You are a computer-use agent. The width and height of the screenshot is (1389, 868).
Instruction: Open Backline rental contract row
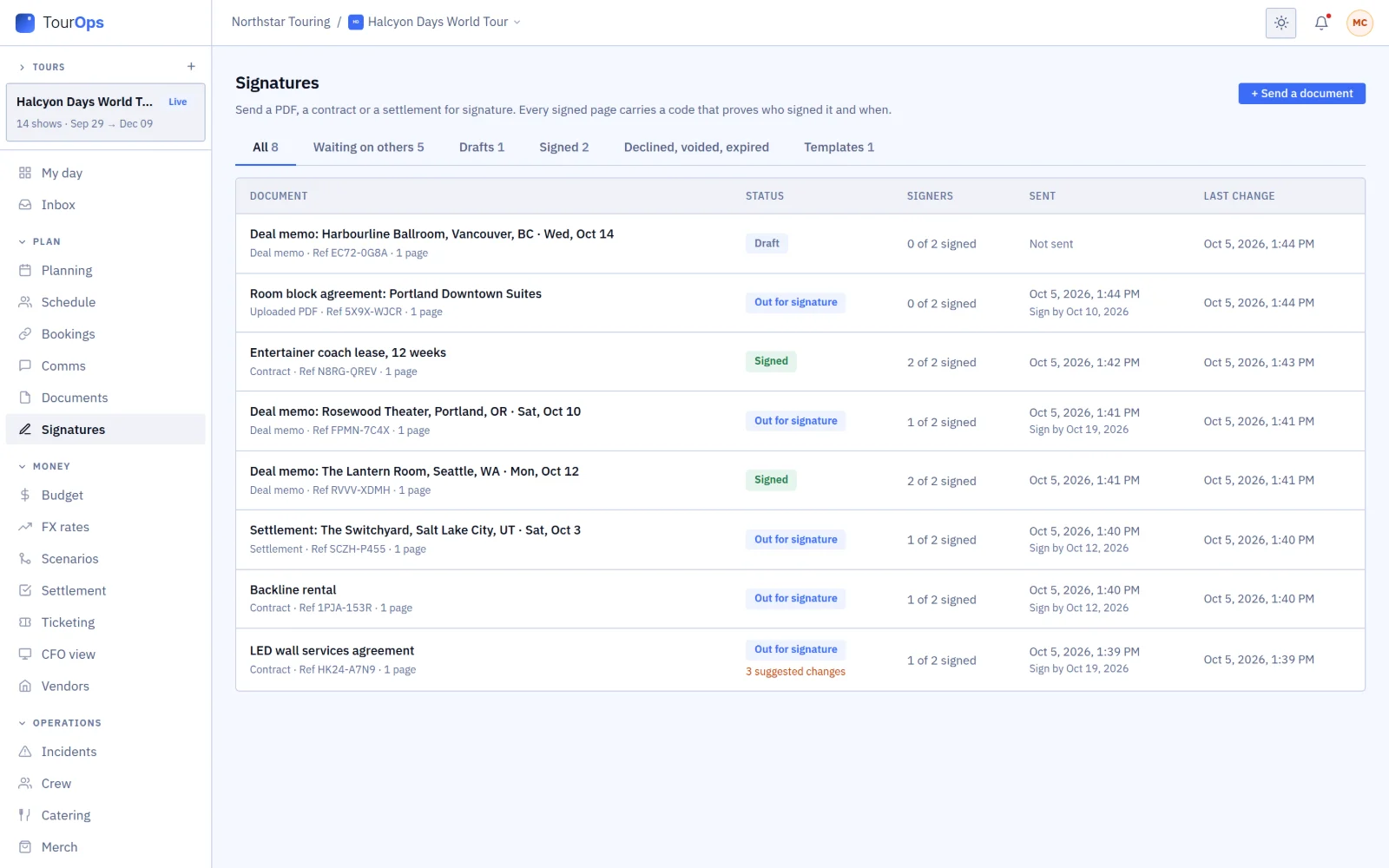coord(800,599)
